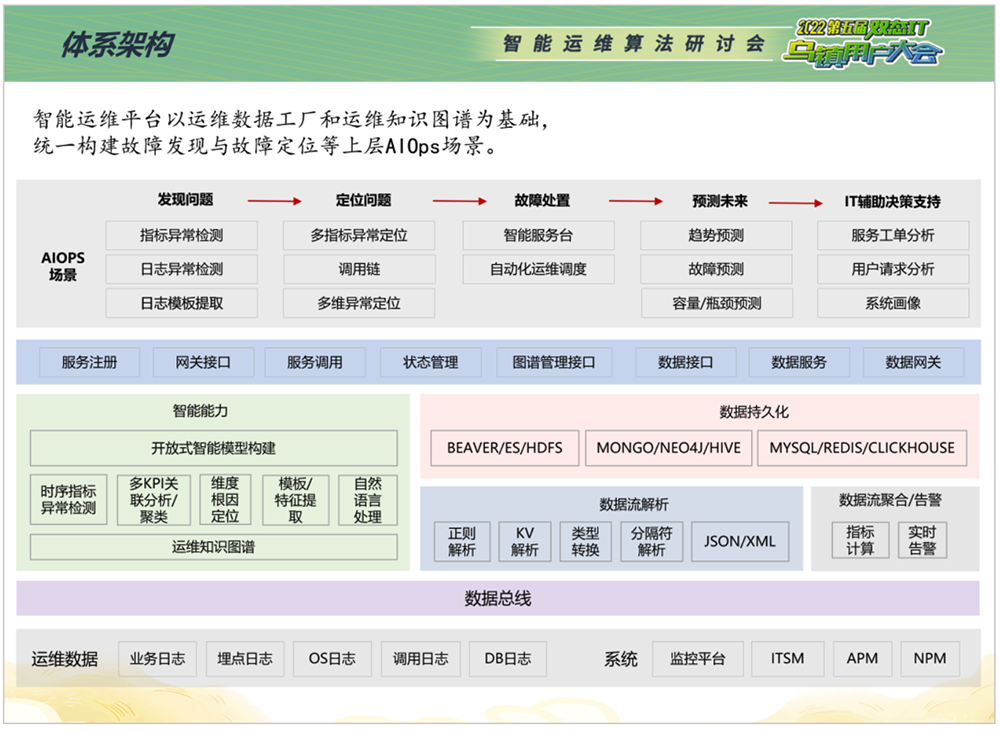Viewport: 1000px width, 730px height.
Task: Select the 运维知识图谱 bar
Action: (x=213, y=546)
